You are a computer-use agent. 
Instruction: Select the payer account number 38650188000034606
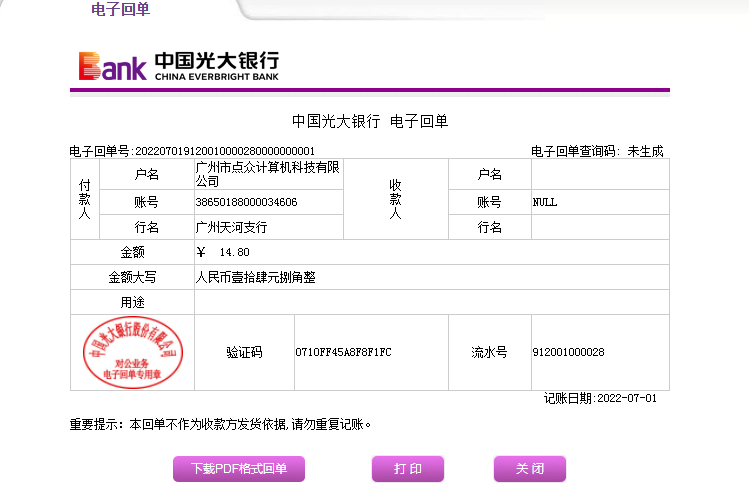point(246,202)
